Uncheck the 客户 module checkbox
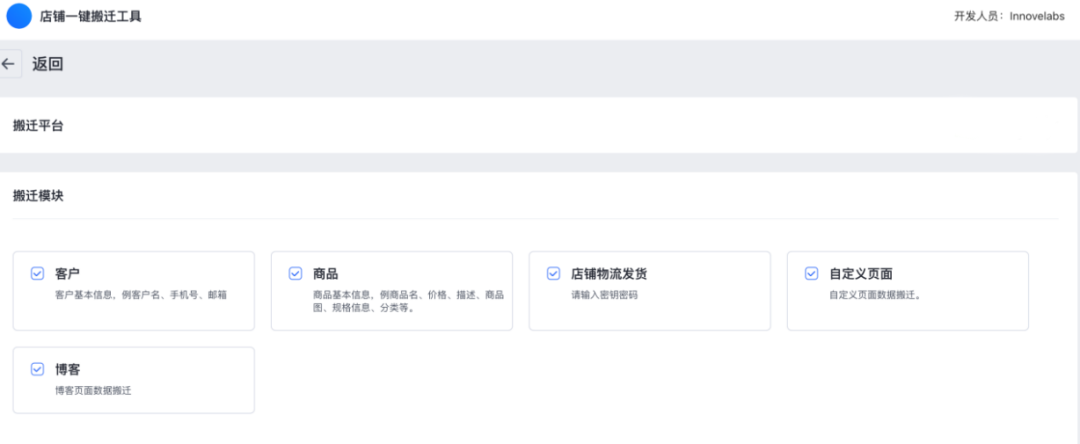Image resolution: width=1080 pixels, height=444 pixels. (x=37, y=273)
